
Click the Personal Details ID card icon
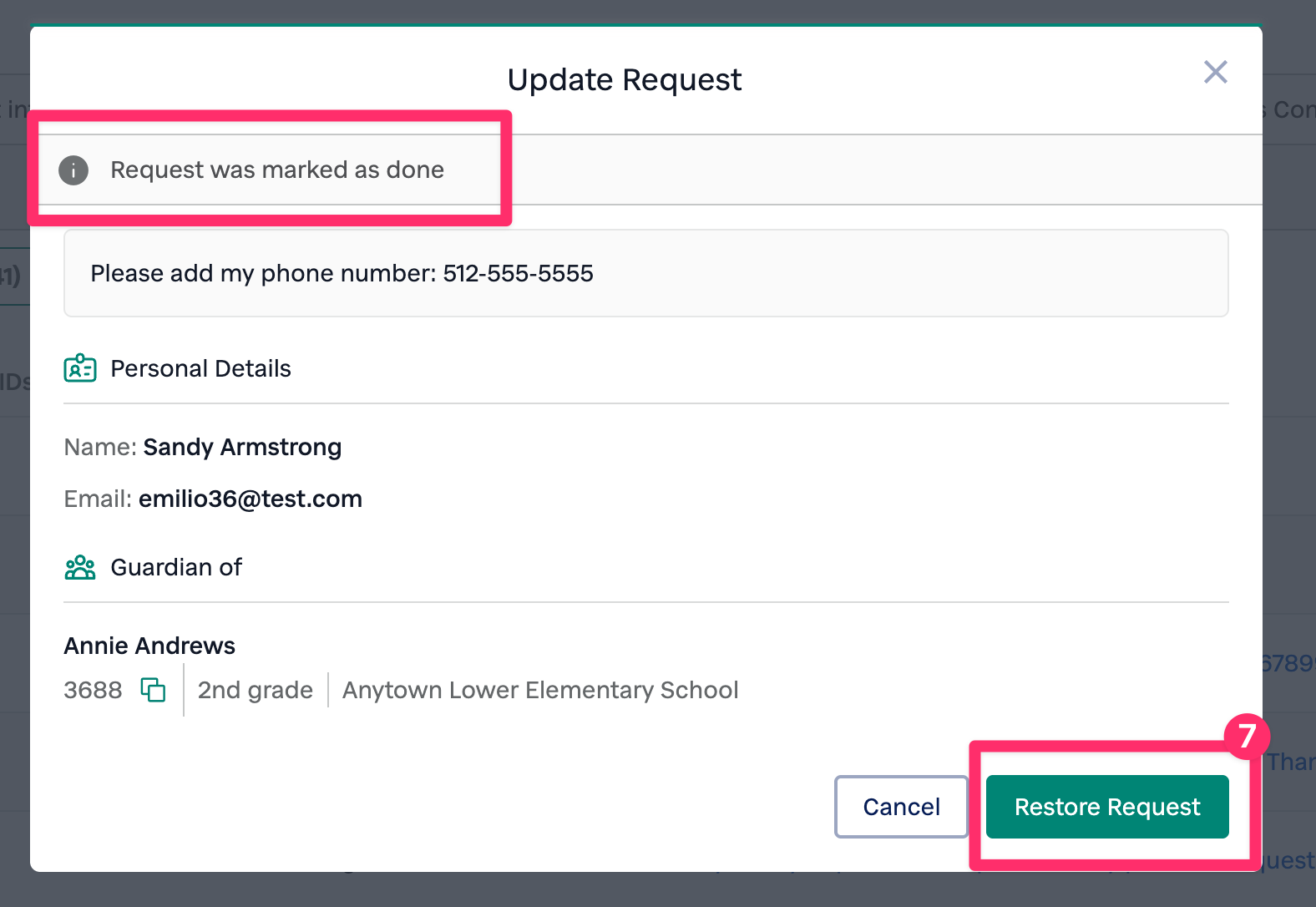[x=80, y=368]
